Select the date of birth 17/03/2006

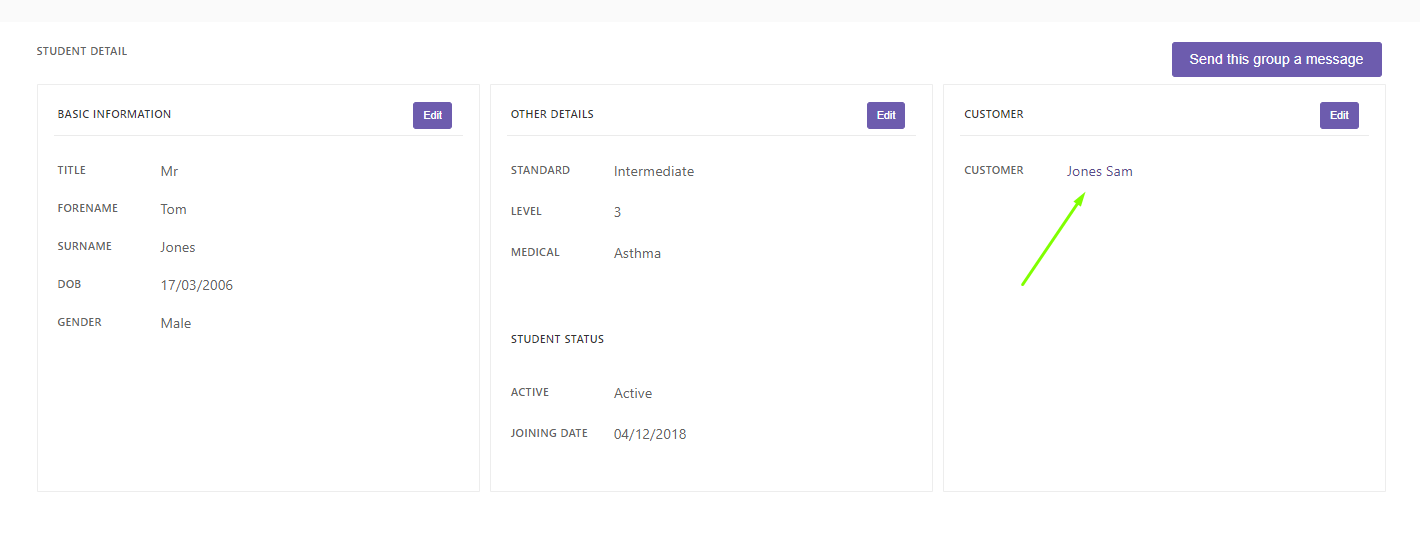[197, 285]
